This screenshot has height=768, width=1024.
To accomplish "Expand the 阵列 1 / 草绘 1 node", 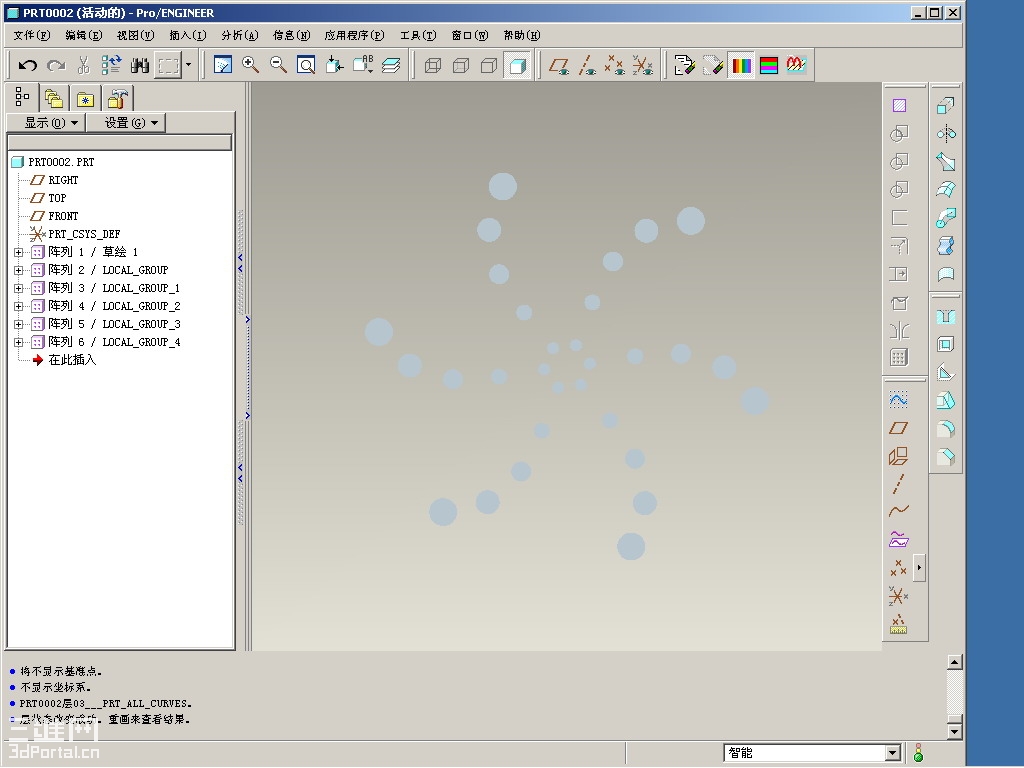I will click(18, 252).
